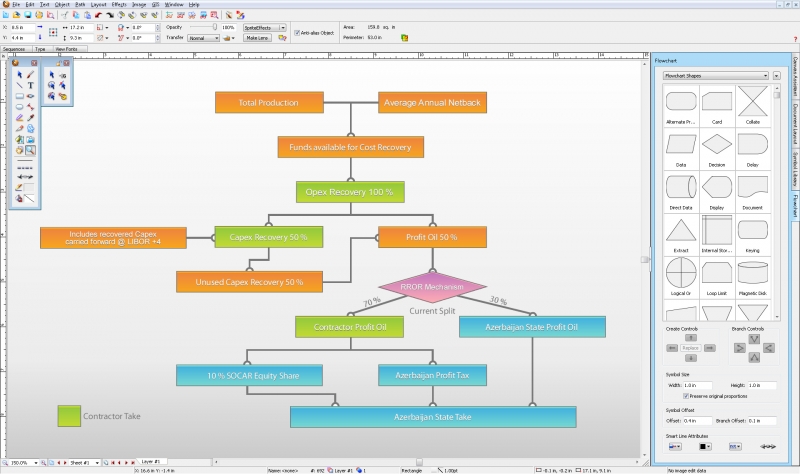This screenshot has width=800, height=474.
Task: Click the Make Lens button
Action: (257, 38)
